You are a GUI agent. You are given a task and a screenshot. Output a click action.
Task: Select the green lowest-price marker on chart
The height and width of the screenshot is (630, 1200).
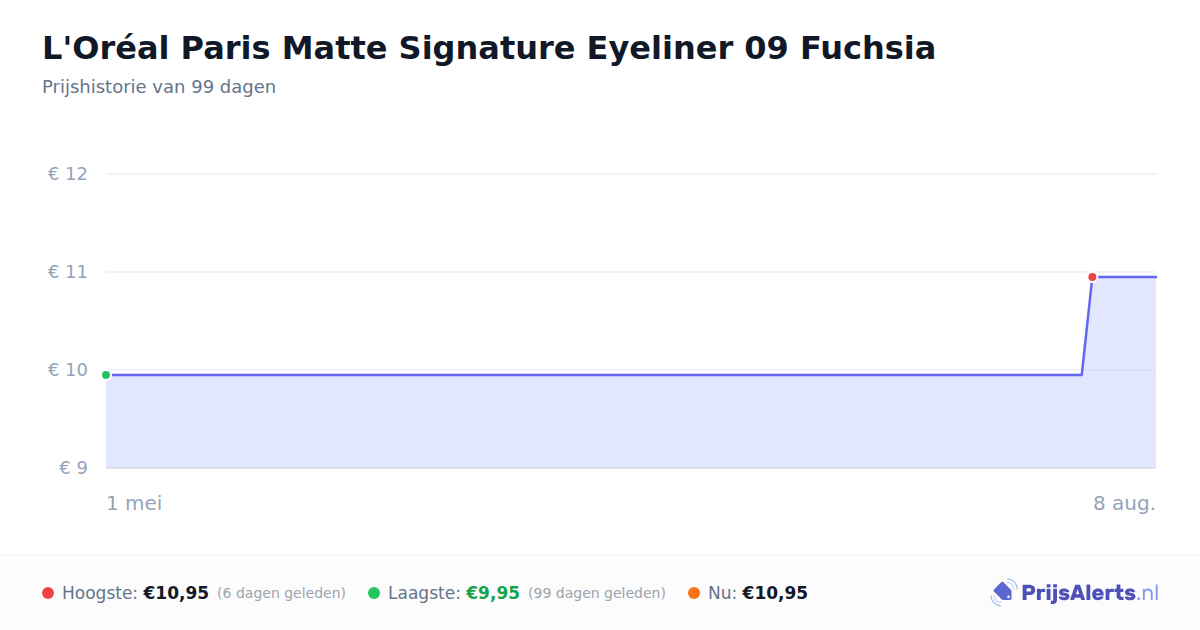[106, 375]
